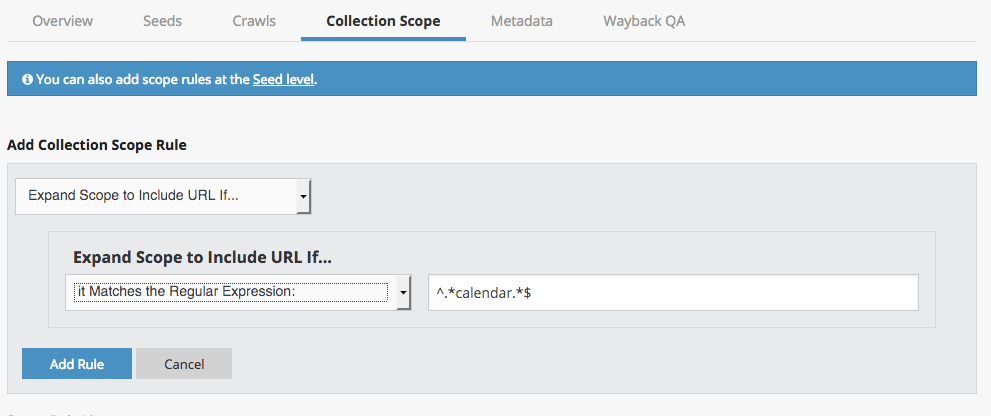
Task: Click the arrow beside the Regular Expression dropdown
Action: [x=403, y=292]
